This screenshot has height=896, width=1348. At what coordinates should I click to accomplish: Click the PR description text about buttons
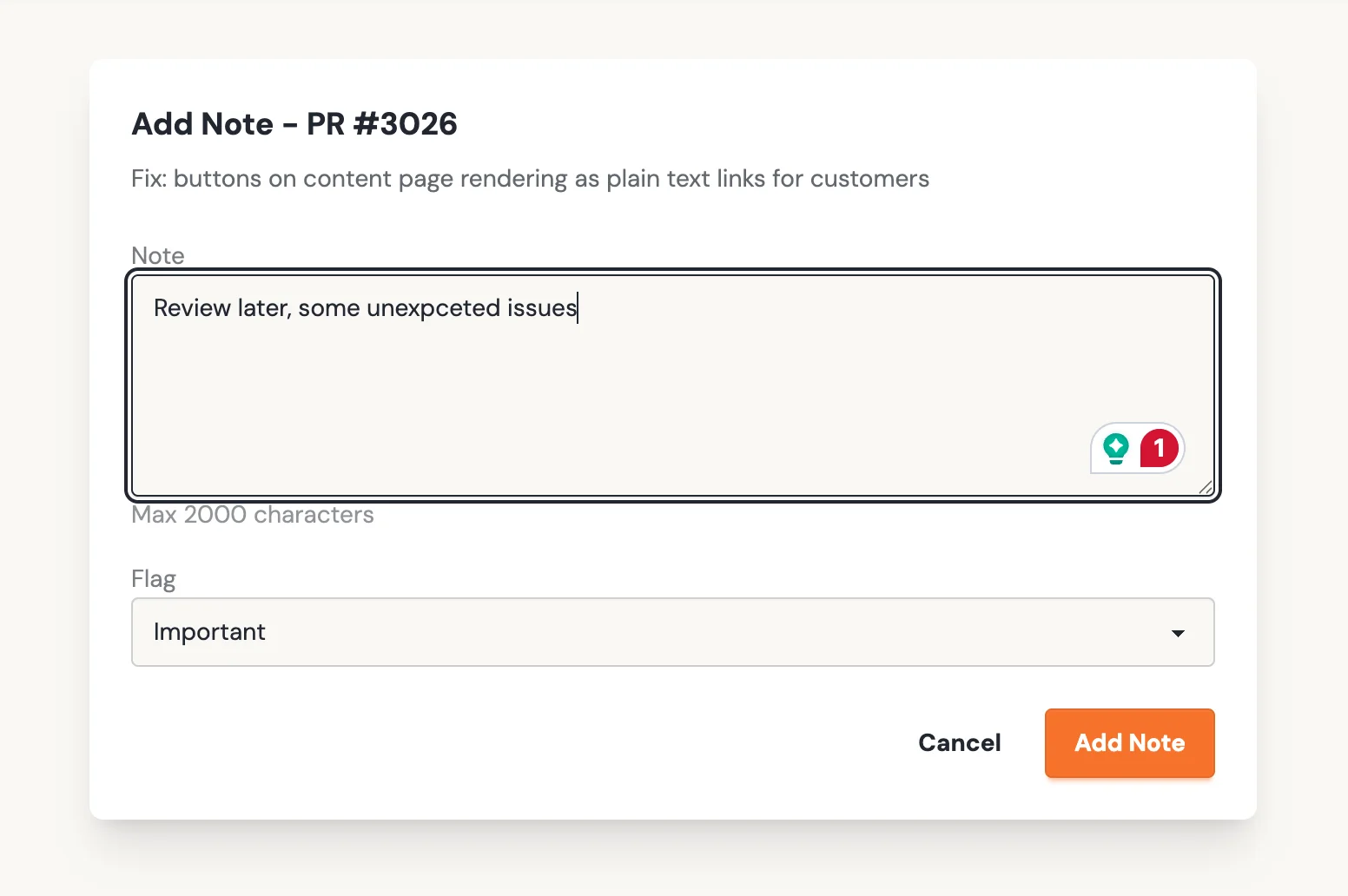click(530, 179)
